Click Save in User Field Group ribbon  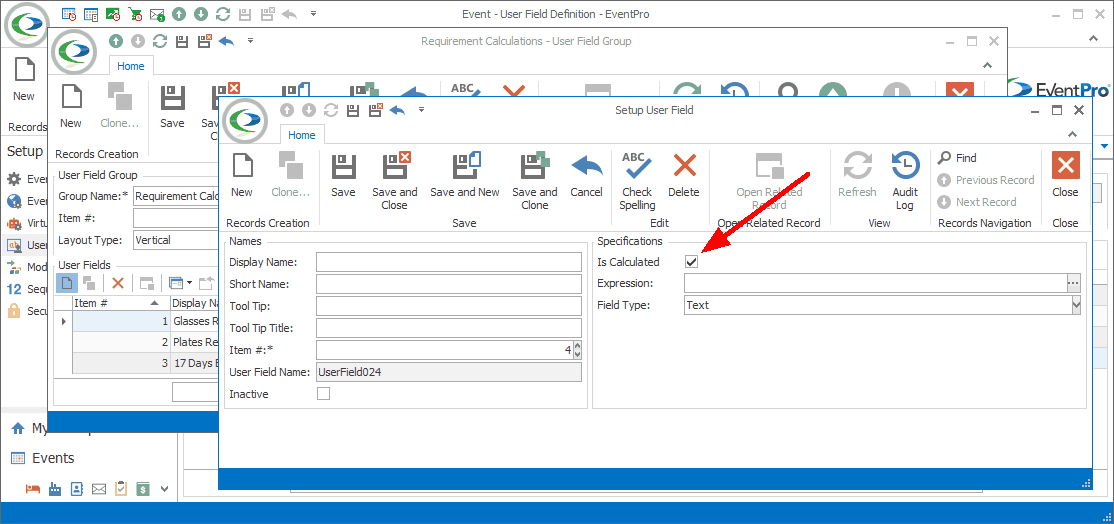click(x=172, y=108)
